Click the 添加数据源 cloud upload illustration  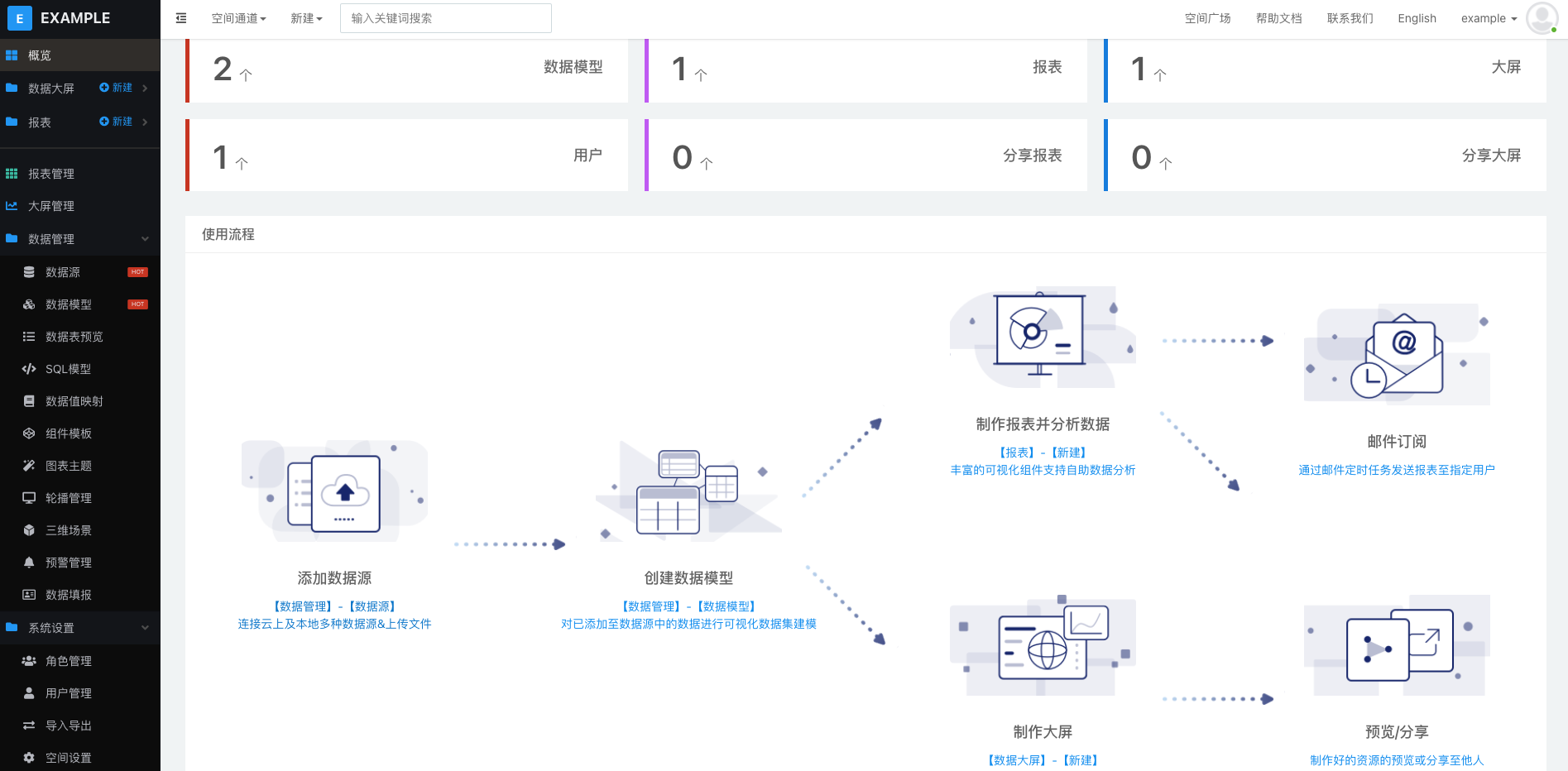click(x=334, y=491)
